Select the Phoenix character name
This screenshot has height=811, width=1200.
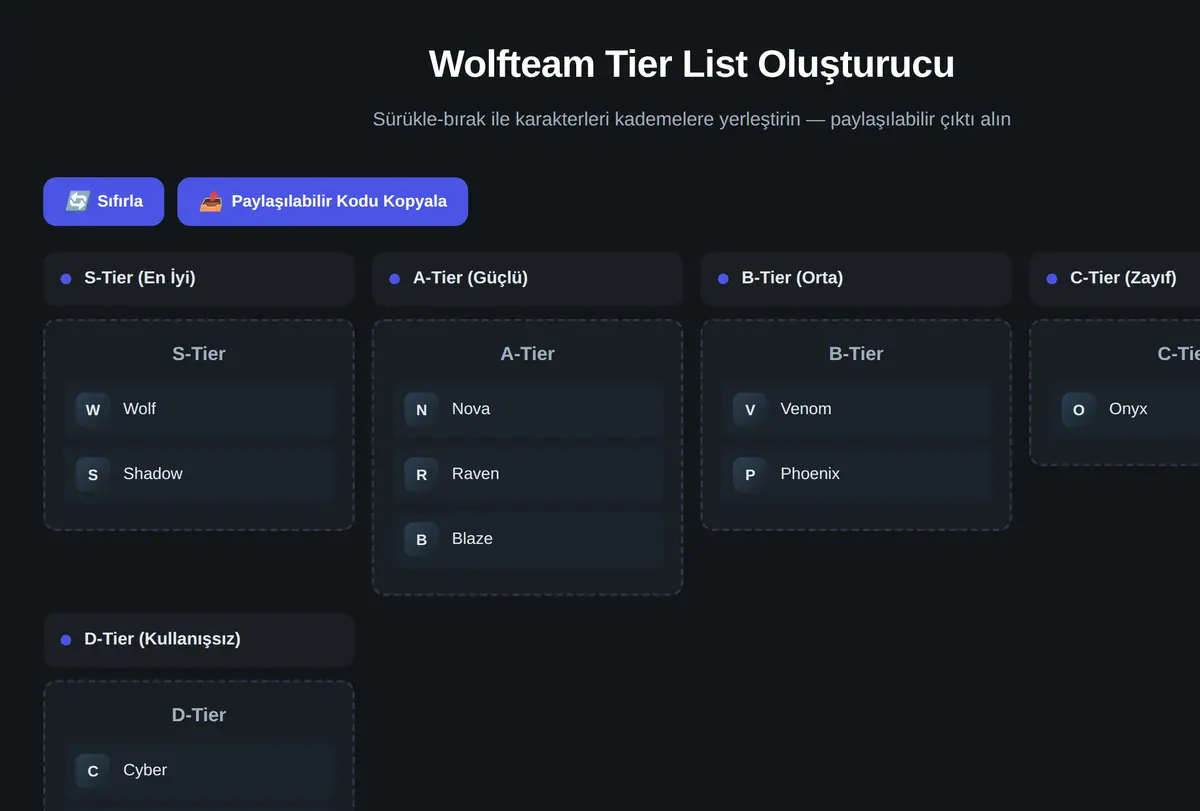(x=810, y=474)
